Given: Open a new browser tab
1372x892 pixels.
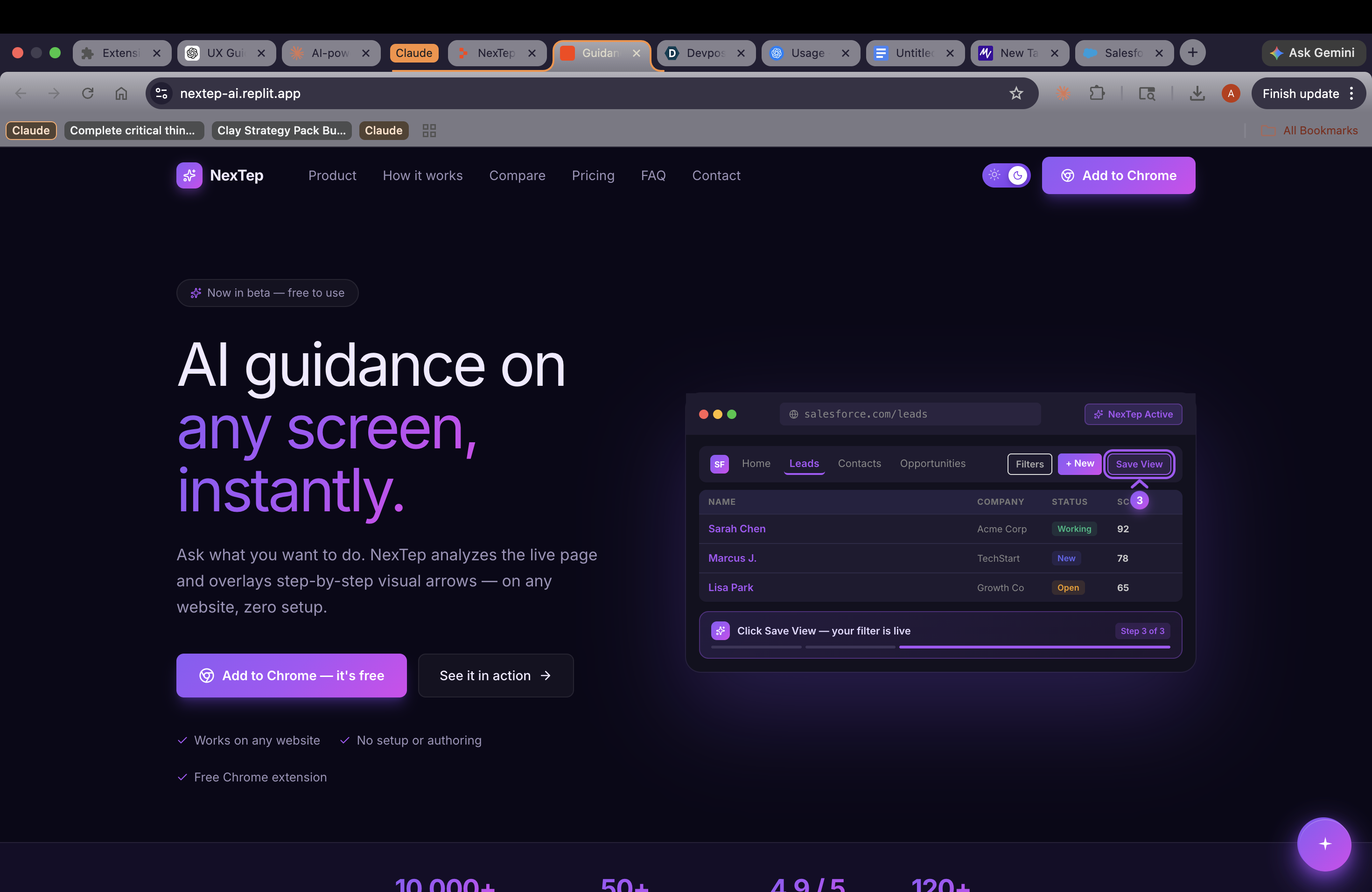Looking at the screenshot, I should pyautogui.click(x=1192, y=53).
